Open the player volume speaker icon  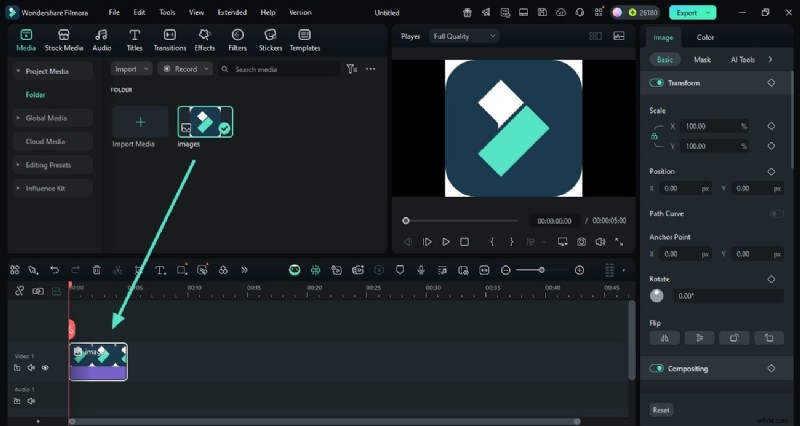[x=600, y=242]
